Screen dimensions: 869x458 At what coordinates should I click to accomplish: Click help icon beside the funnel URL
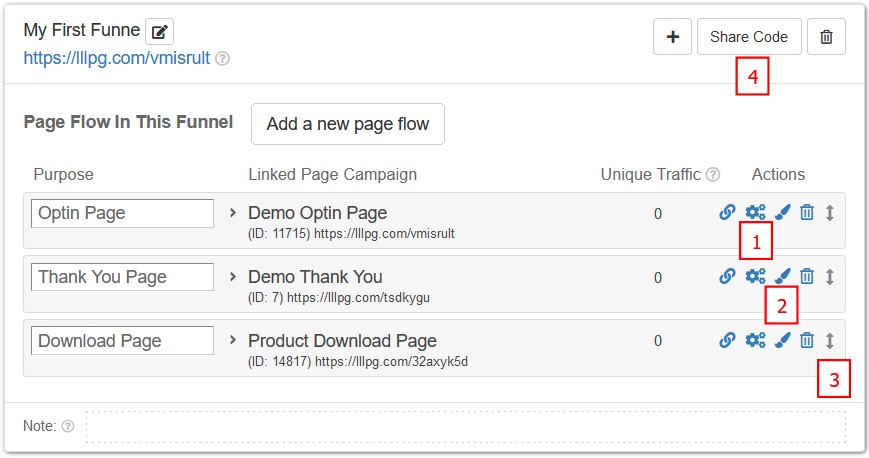[x=222, y=58]
